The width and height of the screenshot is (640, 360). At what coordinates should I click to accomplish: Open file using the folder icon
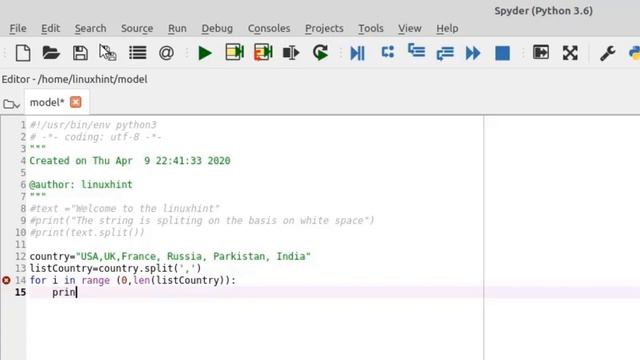click(x=51, y=53)
